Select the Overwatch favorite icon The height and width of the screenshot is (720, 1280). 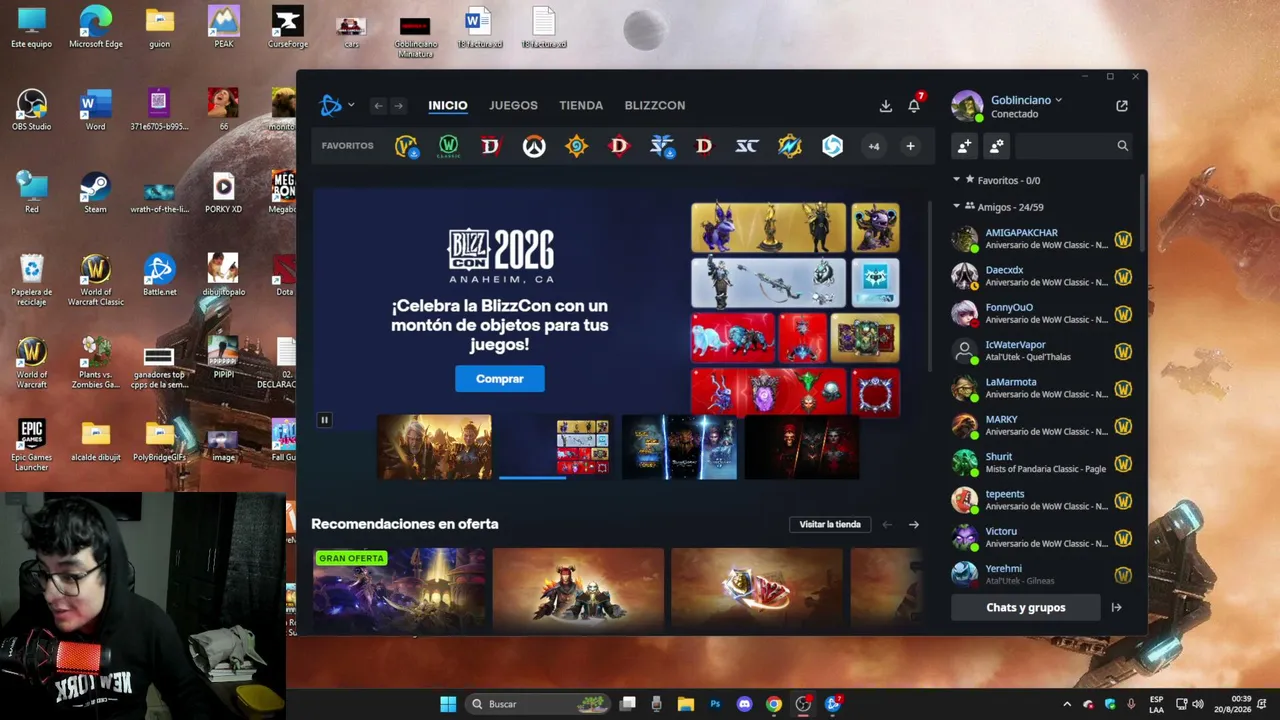point(533,146)
